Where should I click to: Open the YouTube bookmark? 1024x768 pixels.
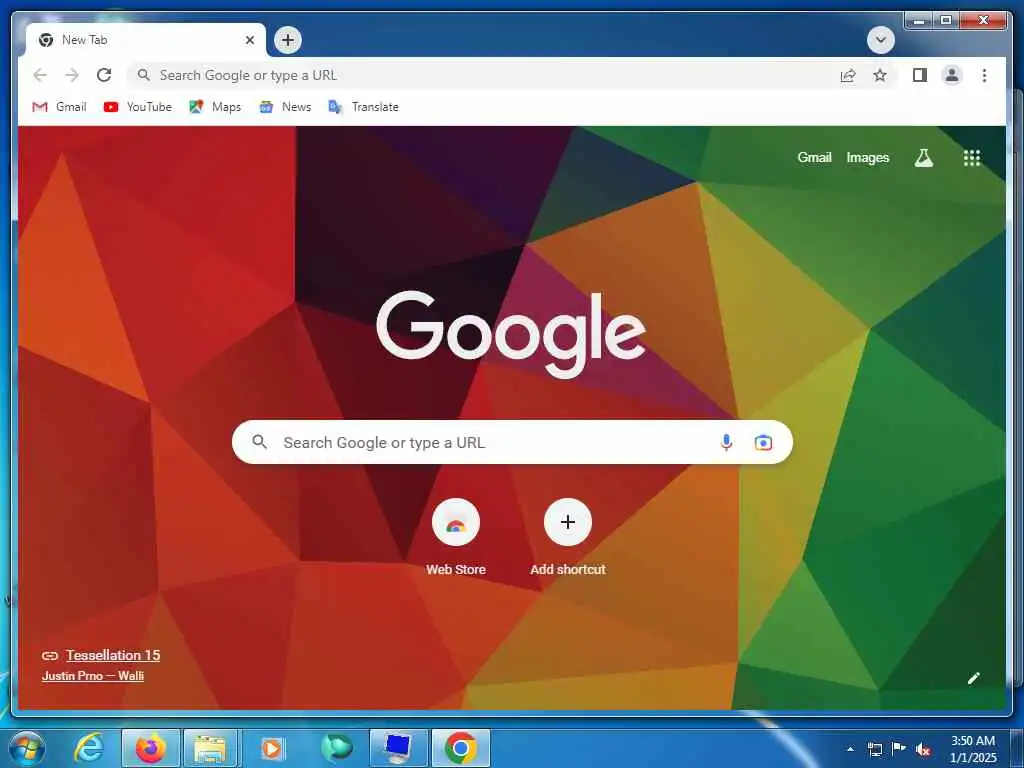point(138,106)
